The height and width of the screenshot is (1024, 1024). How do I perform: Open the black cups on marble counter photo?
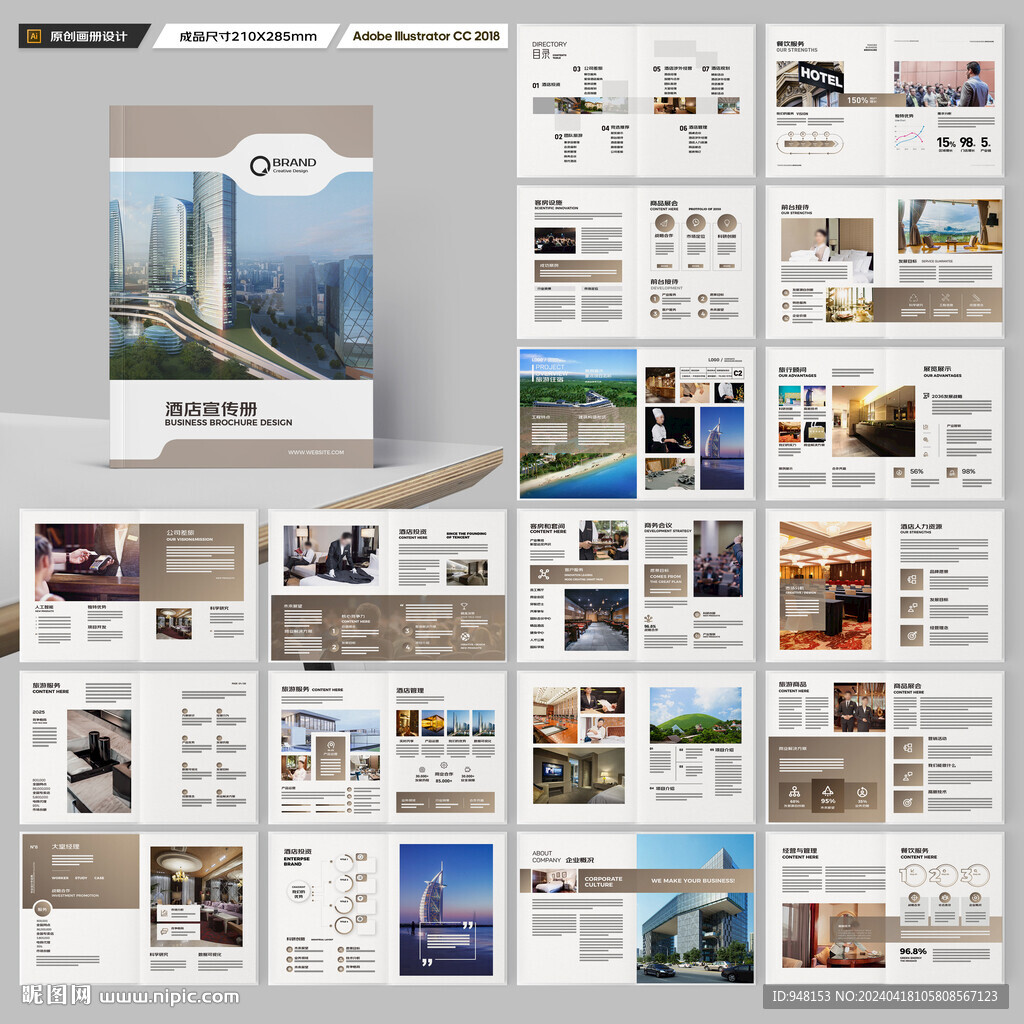click(99, 761)
